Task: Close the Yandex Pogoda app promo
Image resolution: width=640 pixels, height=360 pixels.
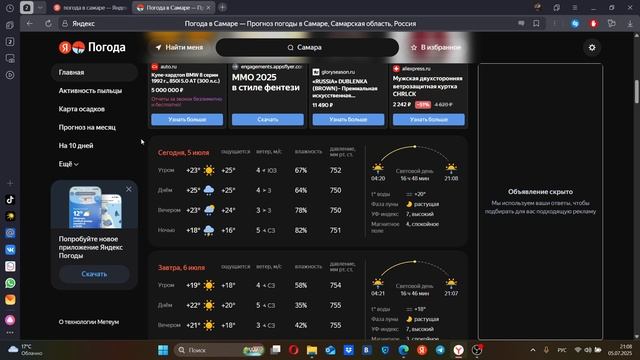Action: 129,189
